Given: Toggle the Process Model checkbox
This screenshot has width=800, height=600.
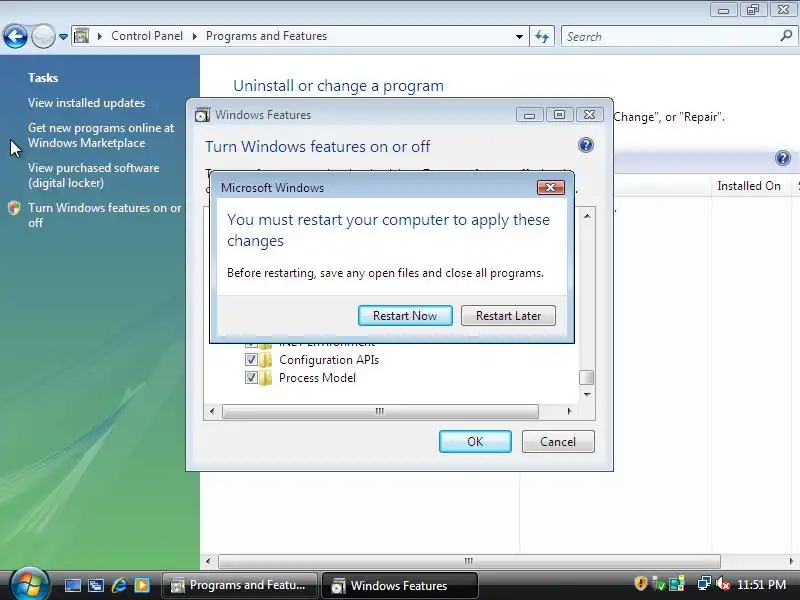Looking at the screenshot, I should tap(251, 378).
